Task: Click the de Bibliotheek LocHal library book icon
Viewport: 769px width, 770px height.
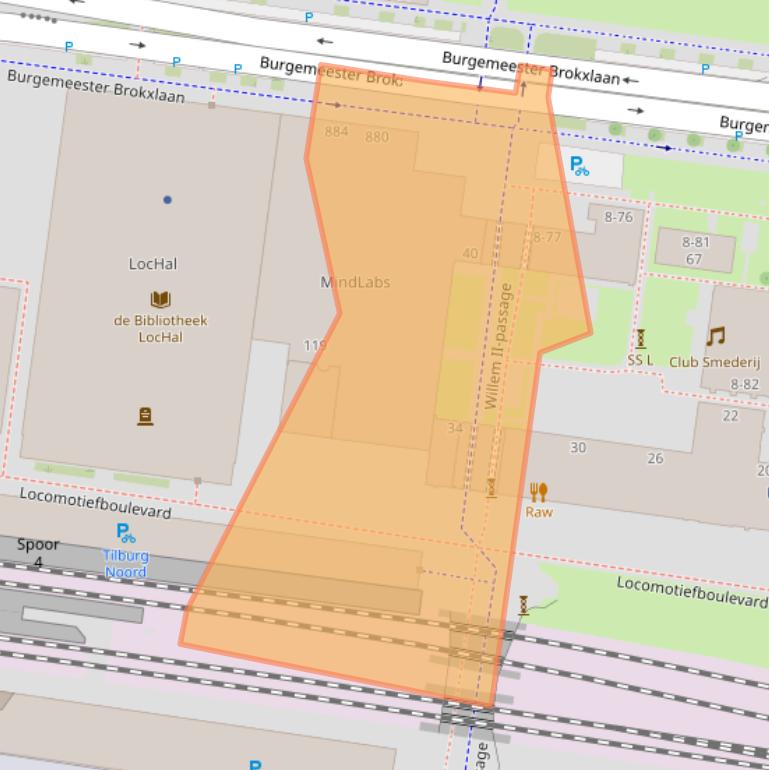Action: click(160, 299)
